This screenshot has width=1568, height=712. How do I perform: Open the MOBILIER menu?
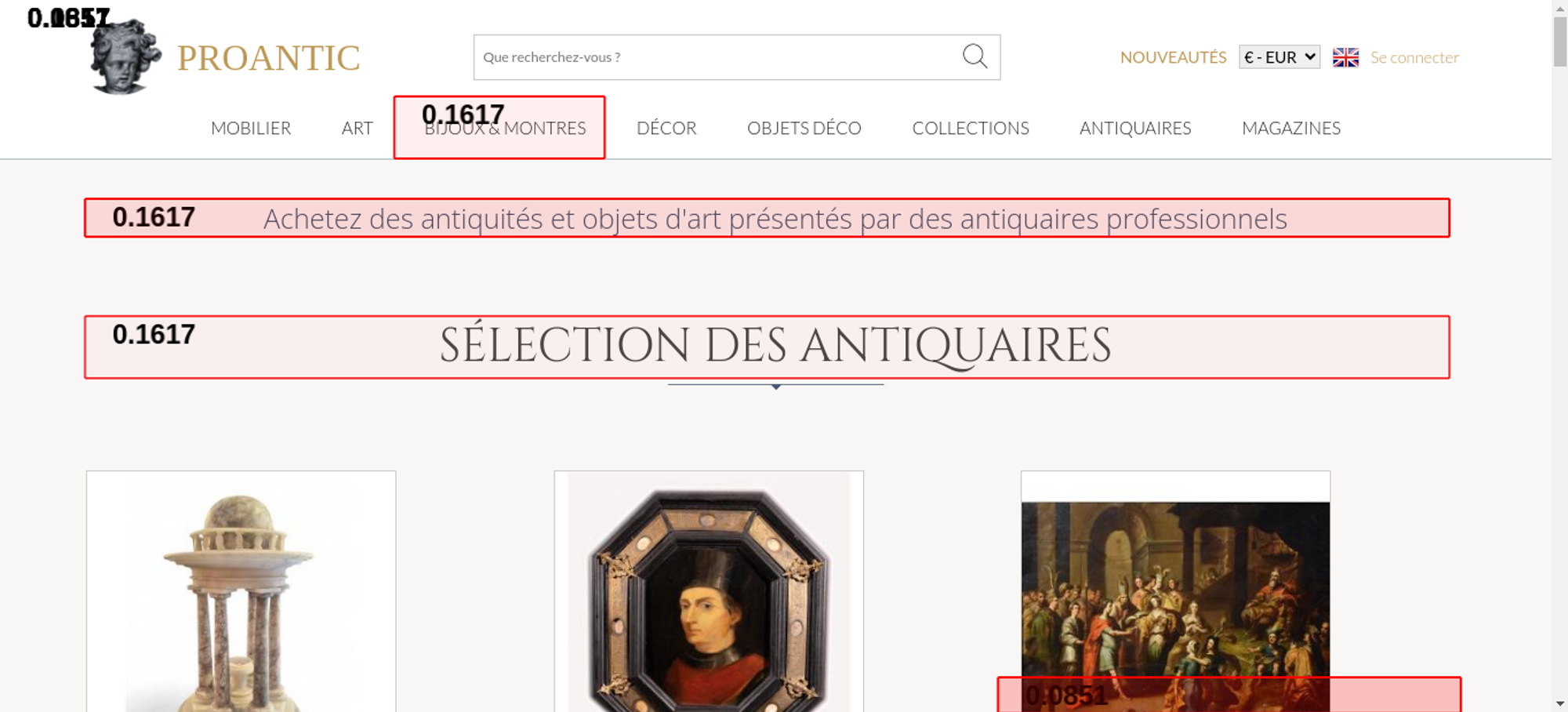(x=251, y=128)
